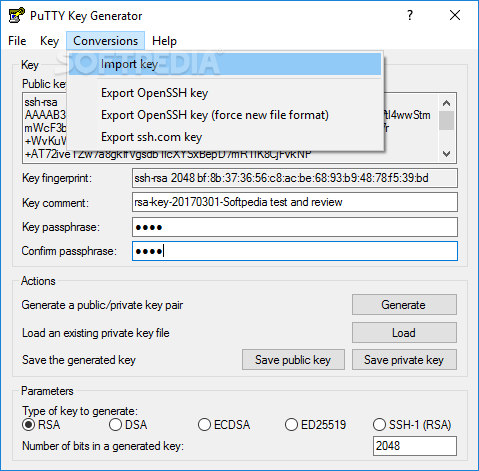Select the ED25519 key type radio button
The height and width of the screenshot is (471, 479).
pyautogui.click(x=291, y=425)
